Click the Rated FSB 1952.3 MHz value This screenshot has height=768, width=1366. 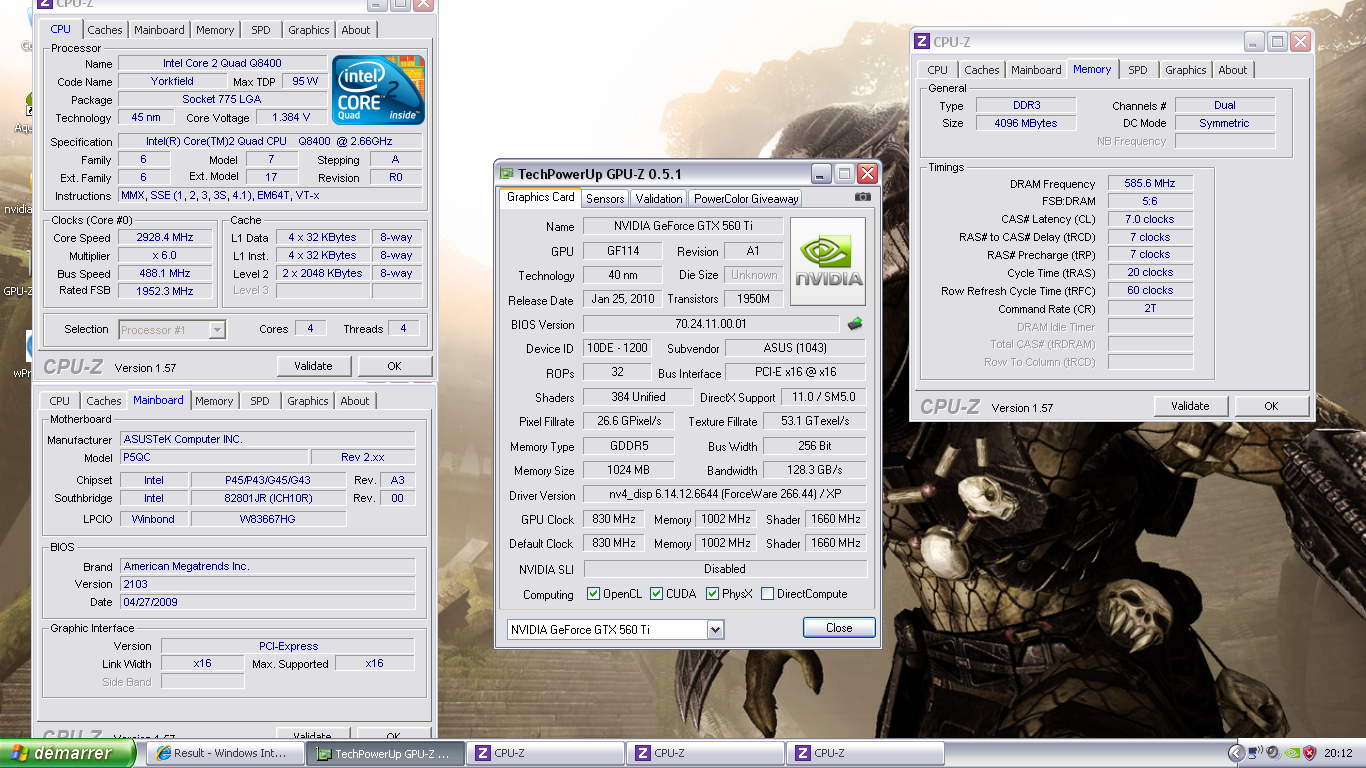click(x=165, y=291)
